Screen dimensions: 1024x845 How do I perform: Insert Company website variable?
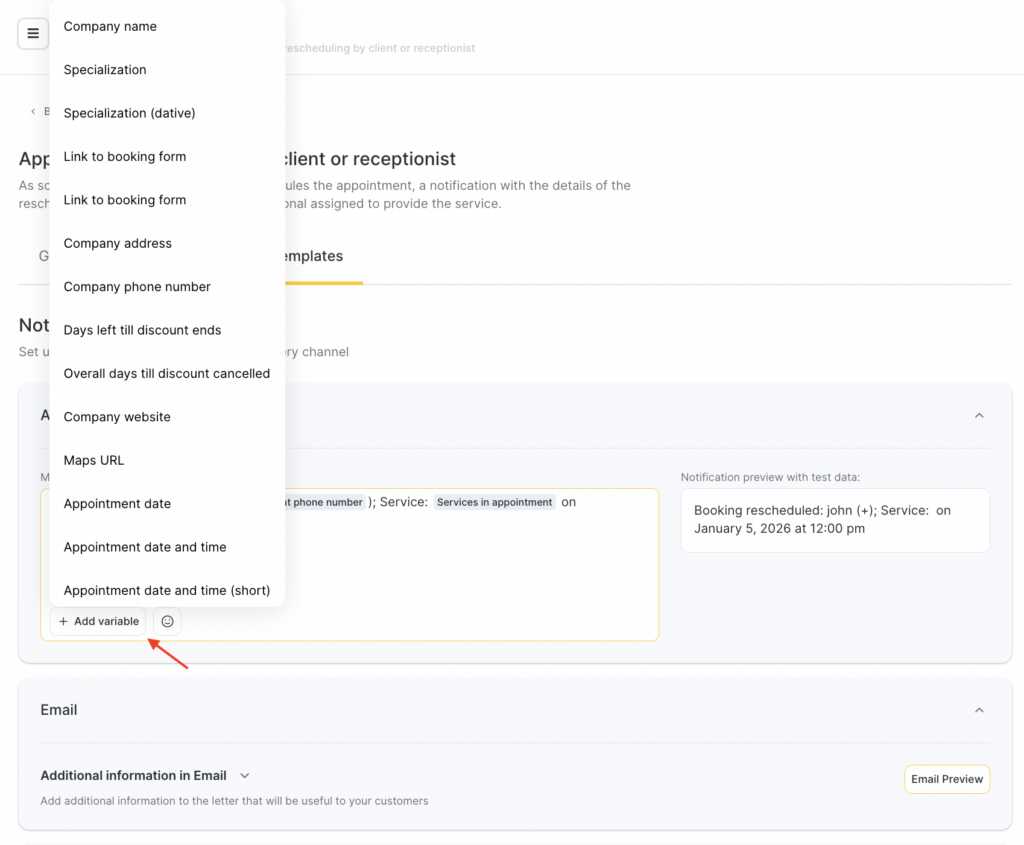pyautogui.click(x=117, y=417)
